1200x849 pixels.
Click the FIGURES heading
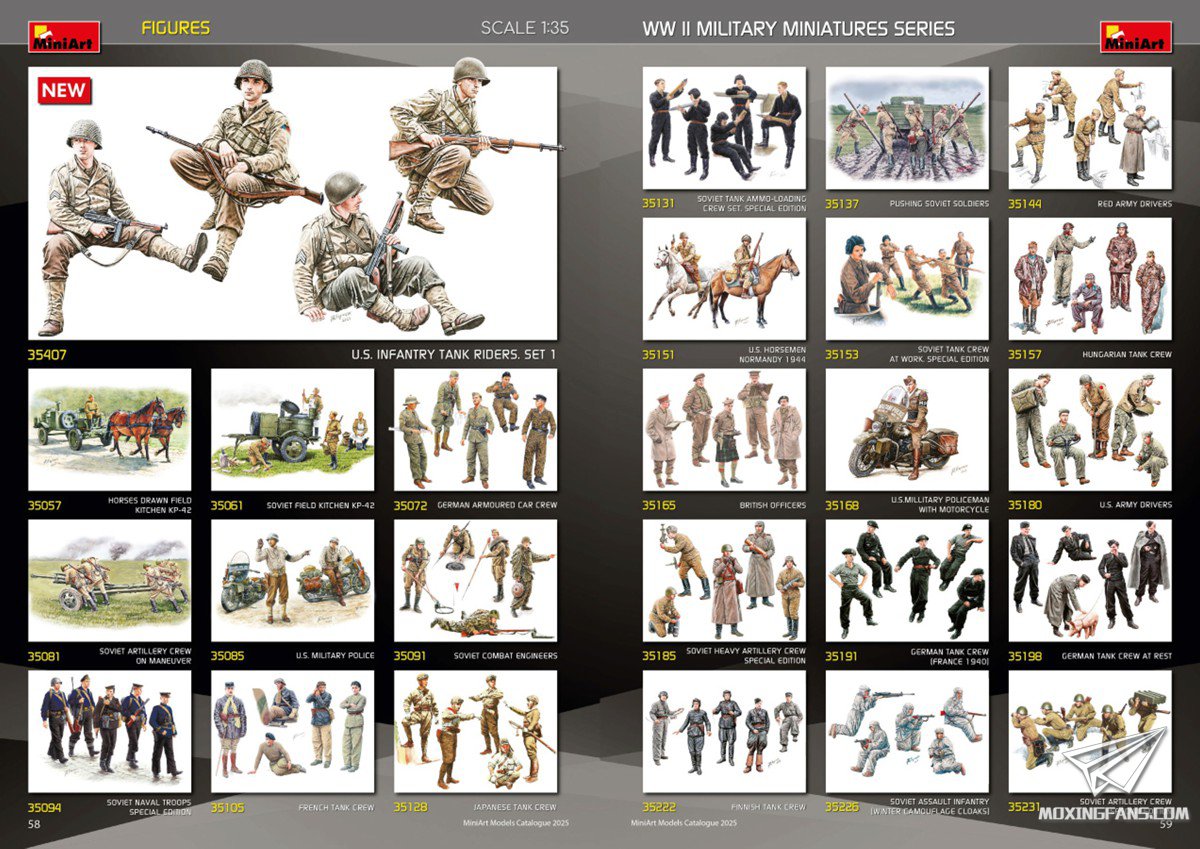point(176,28)
